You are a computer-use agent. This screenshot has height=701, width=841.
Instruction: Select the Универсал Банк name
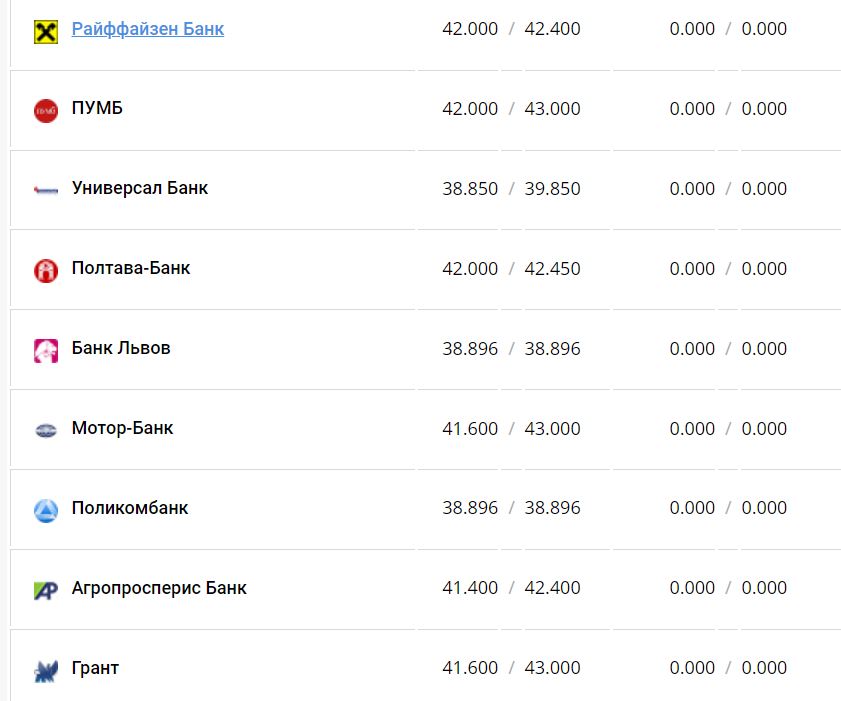tap(140, 188)
